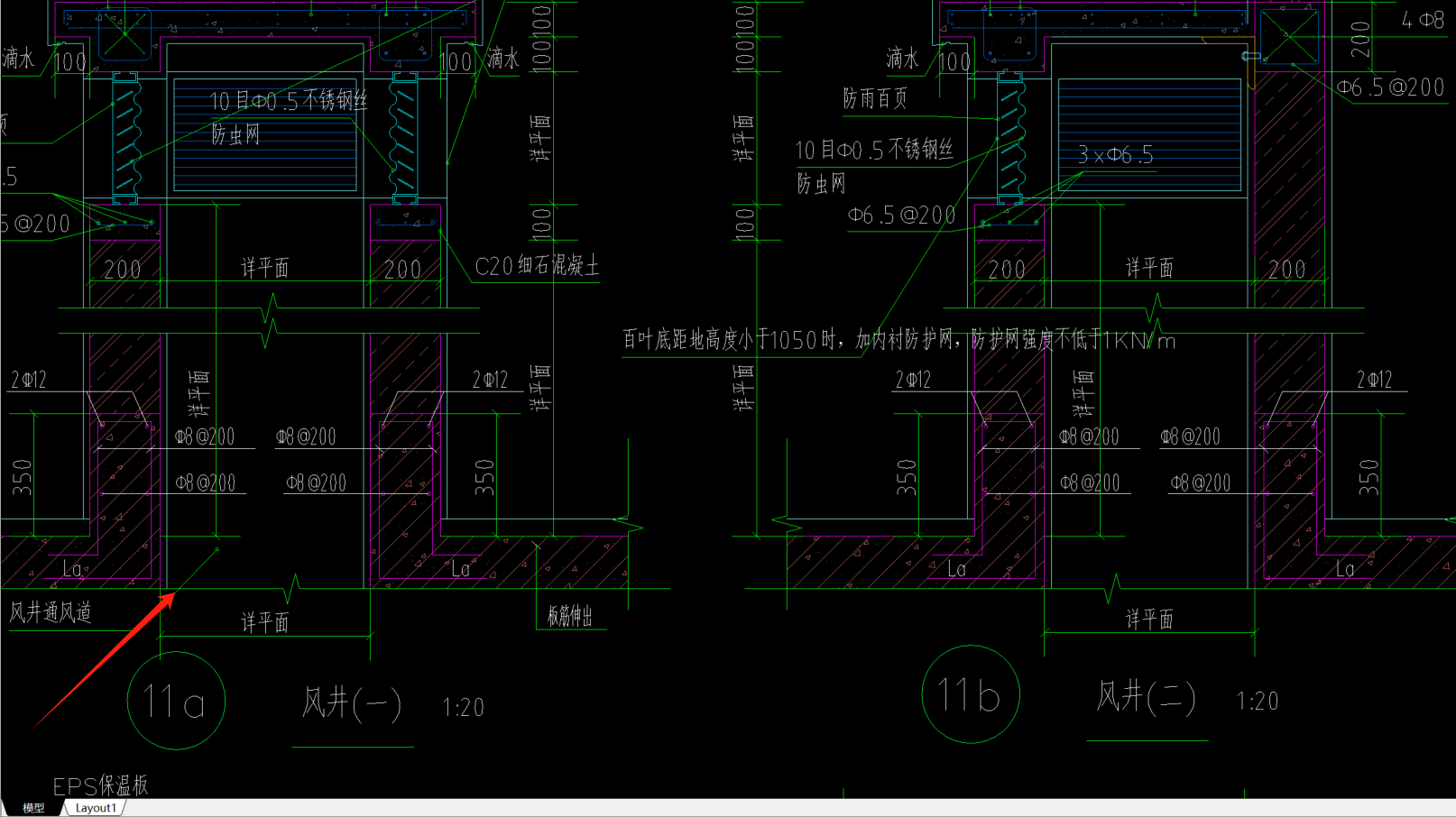Image resolution: width=1456 pixels, height=817 pixels.
Task: Select the 11b detail number circle
Action: [971, 694]
